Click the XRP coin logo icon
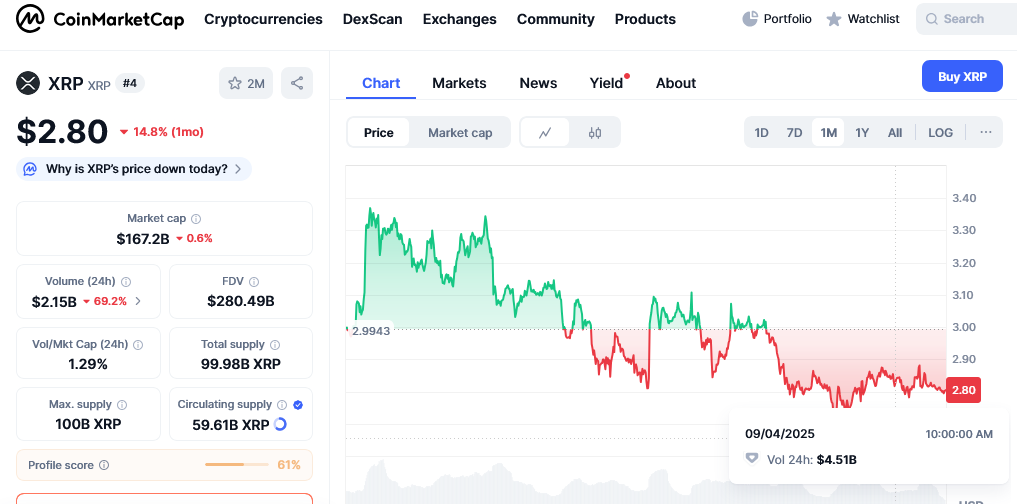1017x504 pixels. 28,83
